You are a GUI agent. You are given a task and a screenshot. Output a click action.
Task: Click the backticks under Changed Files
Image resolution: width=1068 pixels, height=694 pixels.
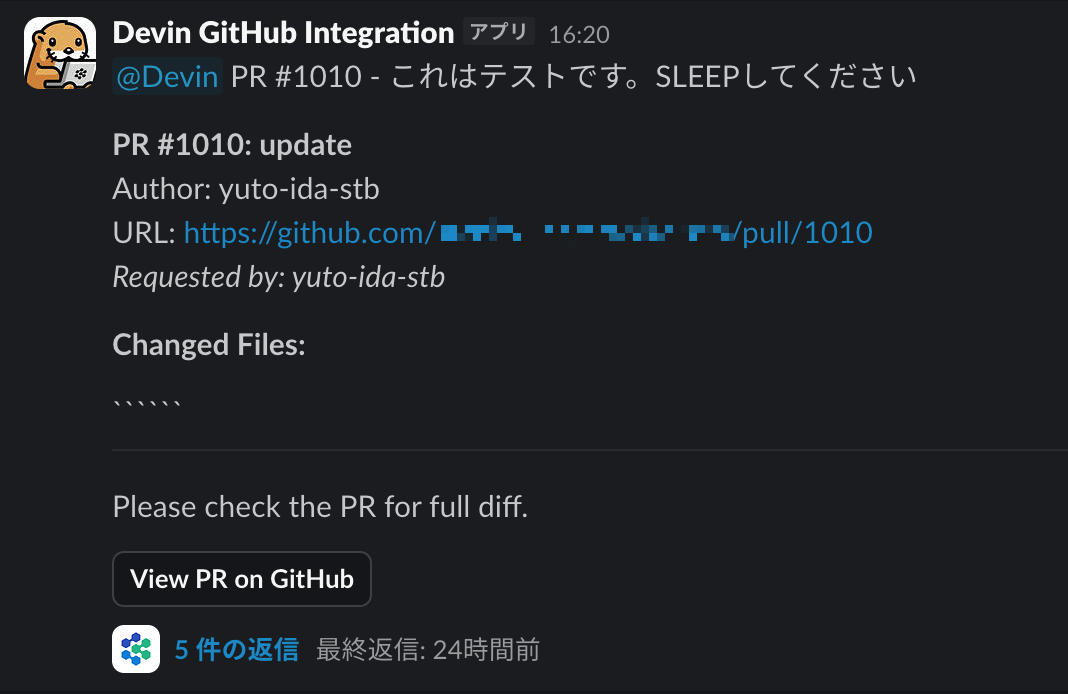coord(147,402)
